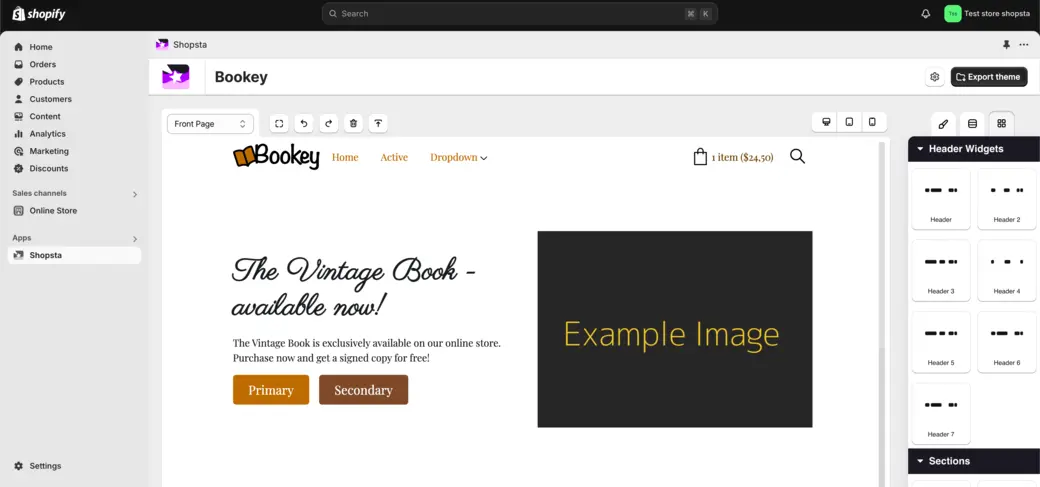Select the Header 4 widget thumbnail
This screenshot has width=1040, height=487.
[1006, 270]
